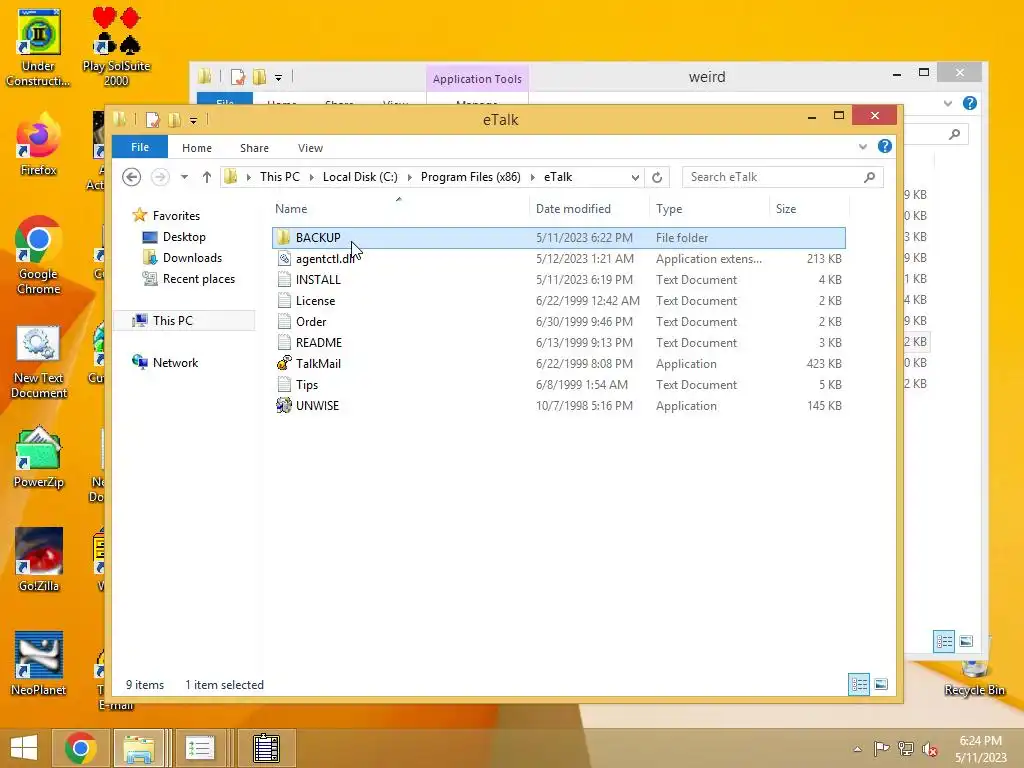Open the File tab in eTalk
The height and width of the screenshot is (768, 1024).
pyautogui.click(x=140, y=148)
